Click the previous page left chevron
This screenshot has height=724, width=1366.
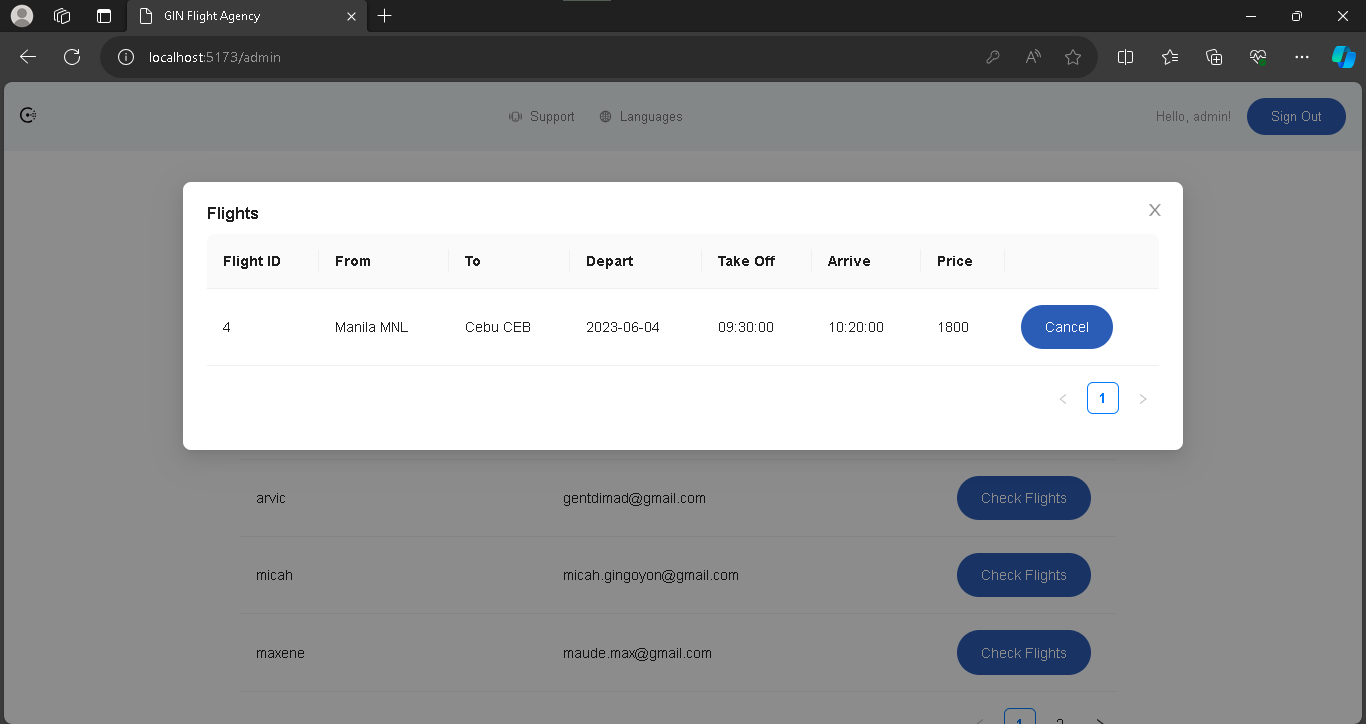point(1063,398)
